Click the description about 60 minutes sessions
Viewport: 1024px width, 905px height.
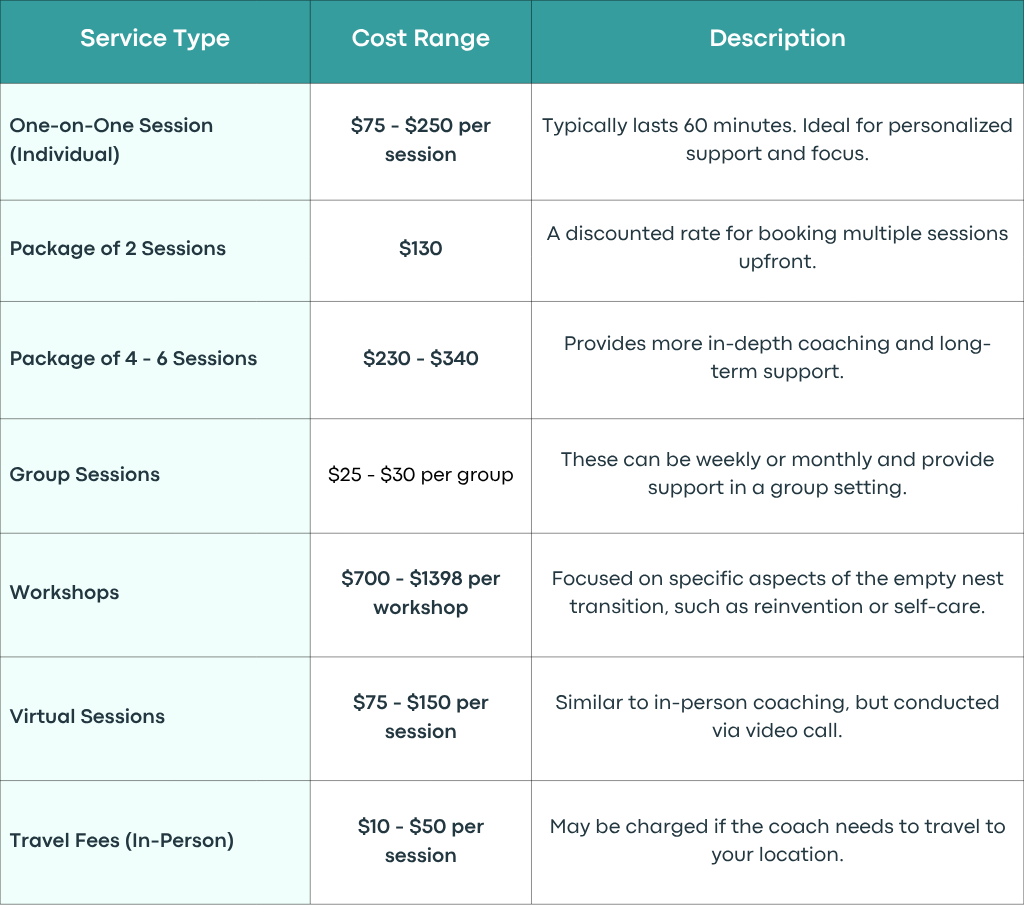click(777, 139)
